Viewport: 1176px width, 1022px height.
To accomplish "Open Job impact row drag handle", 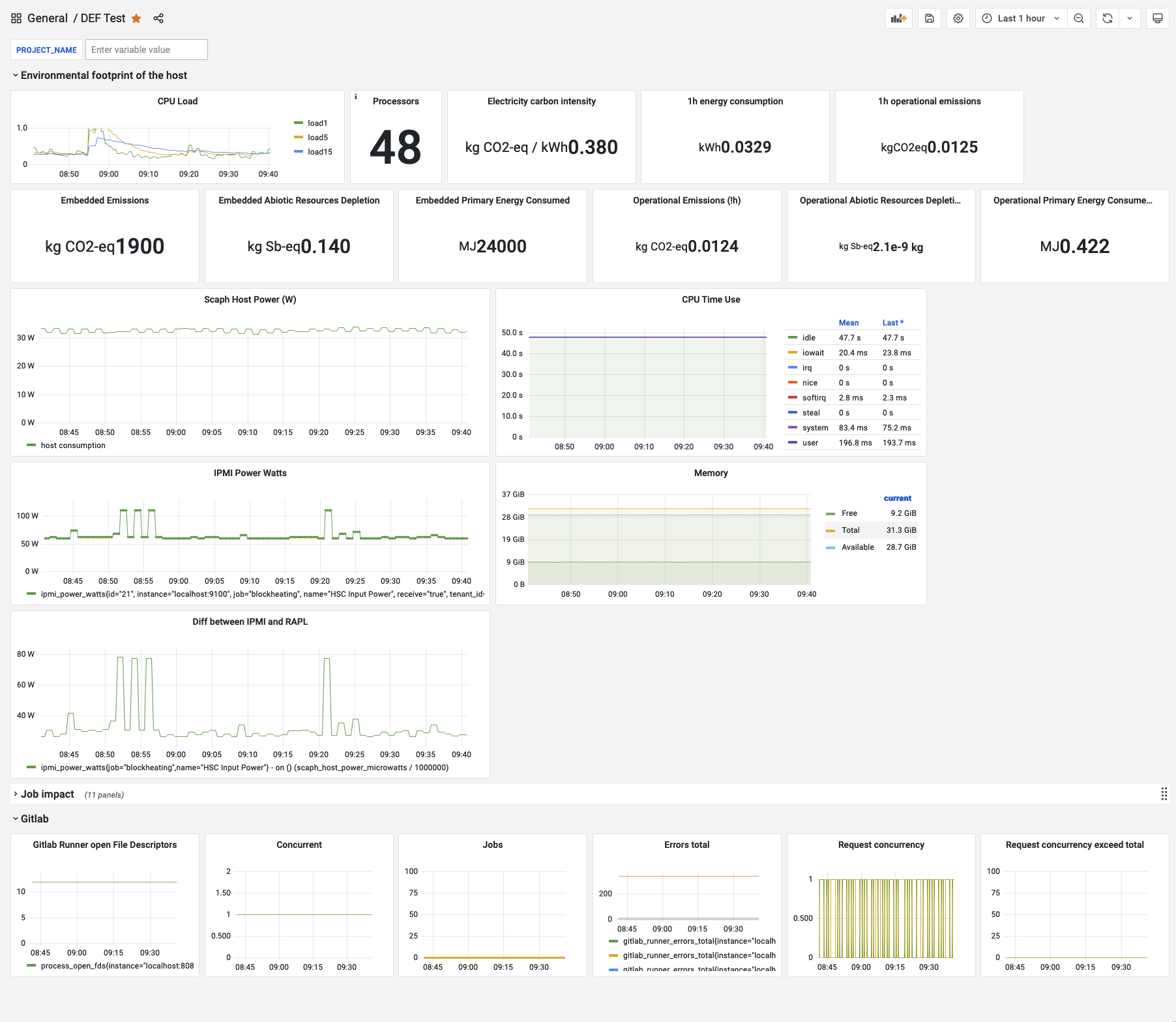I will pyautogui.click(x=1164, y=794).
